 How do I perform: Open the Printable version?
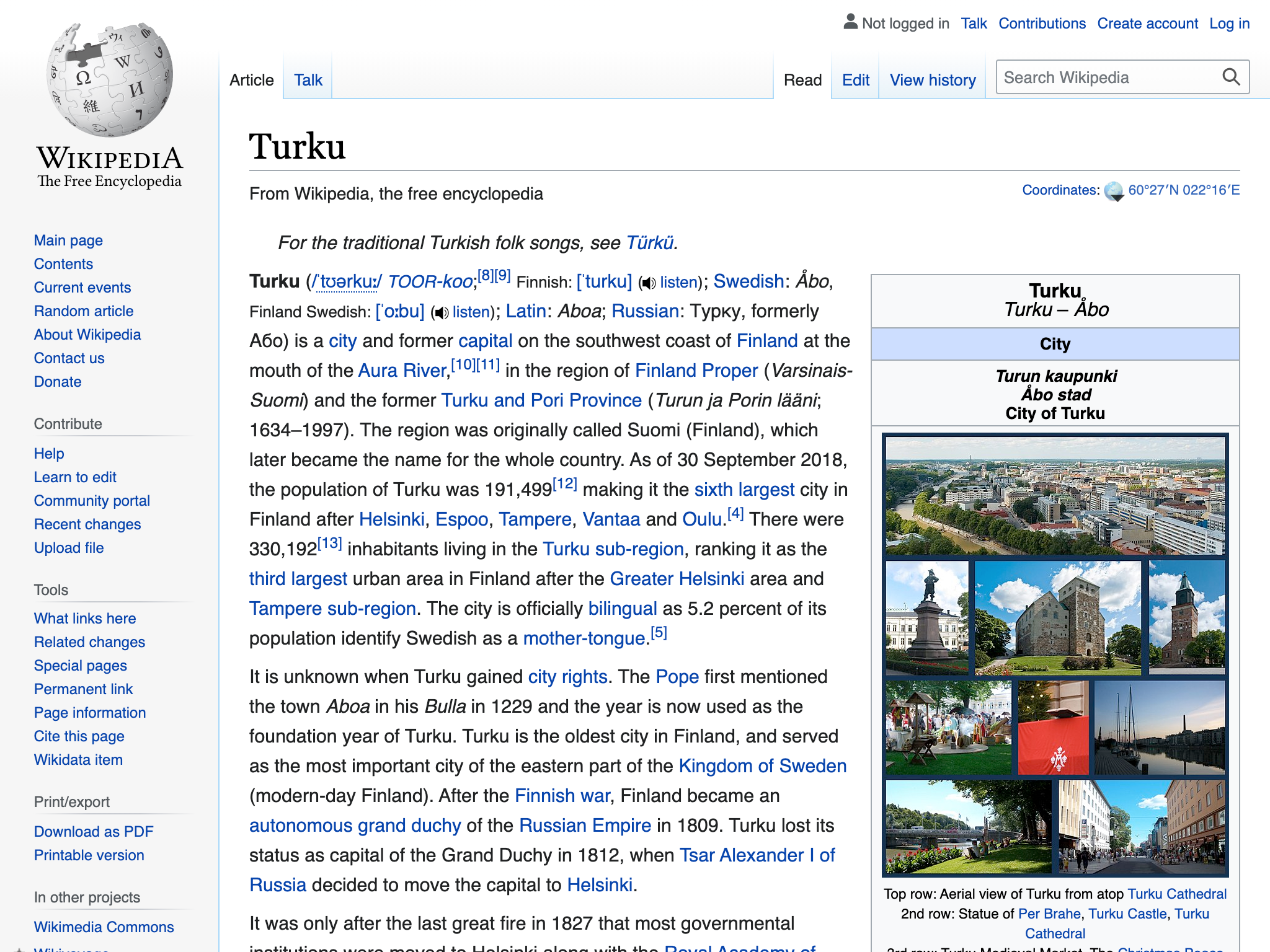(x=89, y=855)
